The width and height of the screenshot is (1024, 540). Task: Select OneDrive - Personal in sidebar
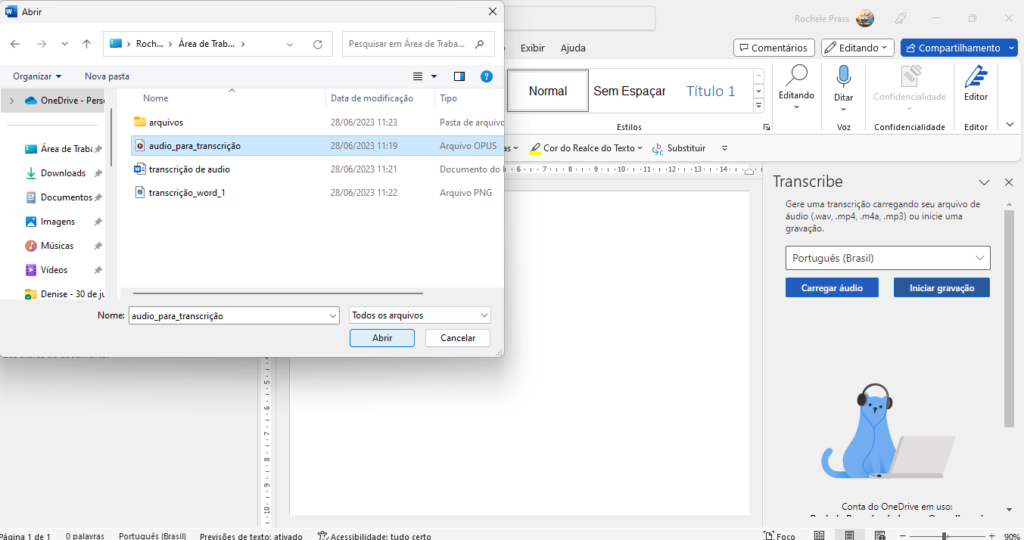point(64,101)
